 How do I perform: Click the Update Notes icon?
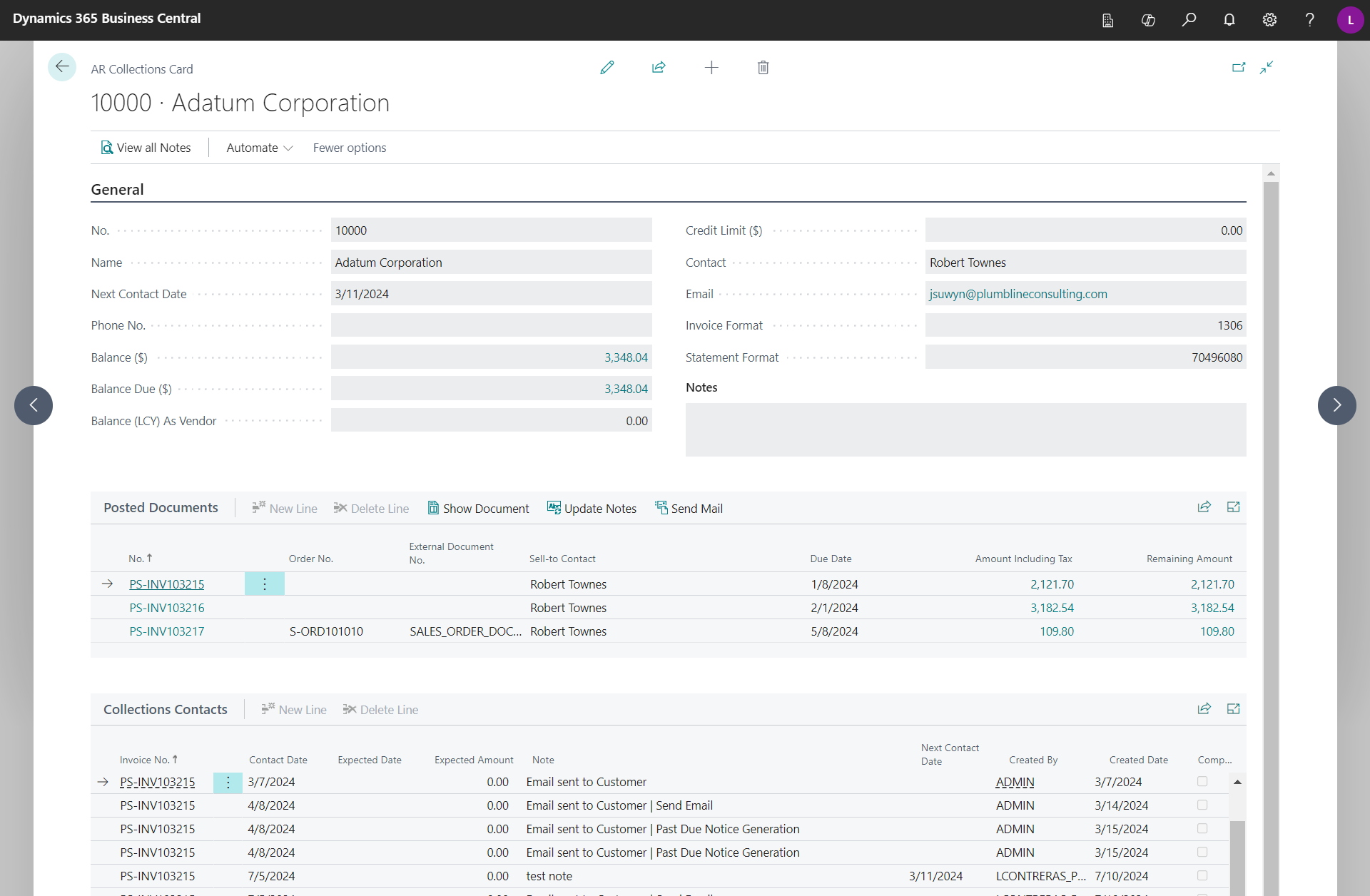[552, 509]
